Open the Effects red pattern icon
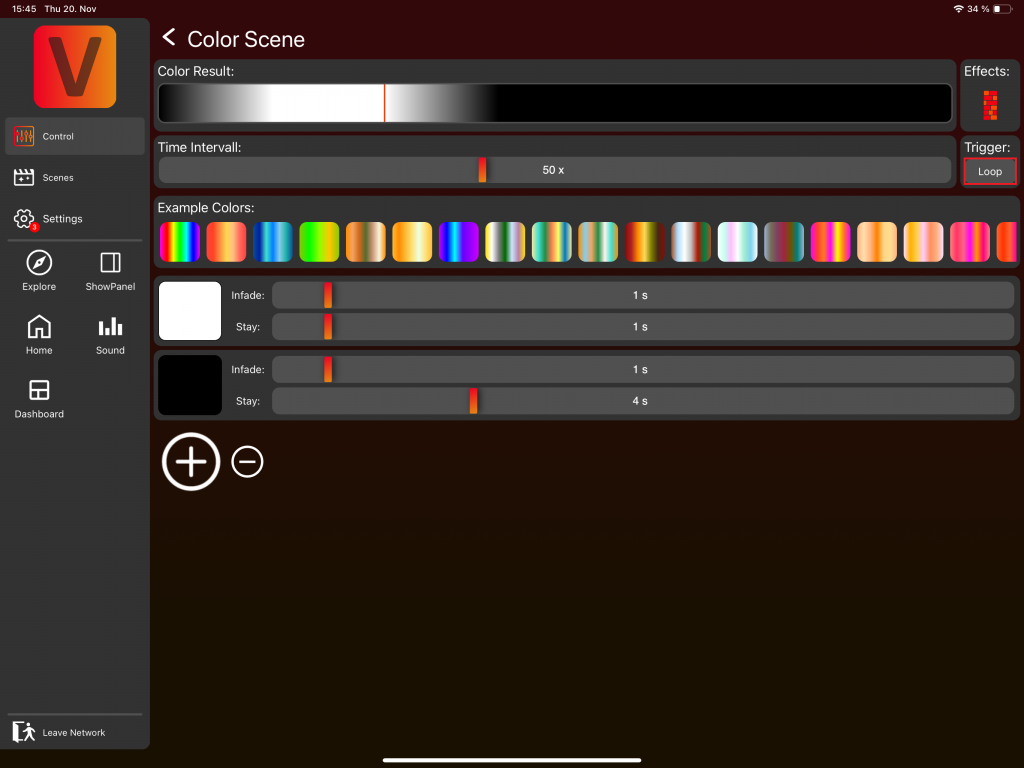 coord(990,105)
